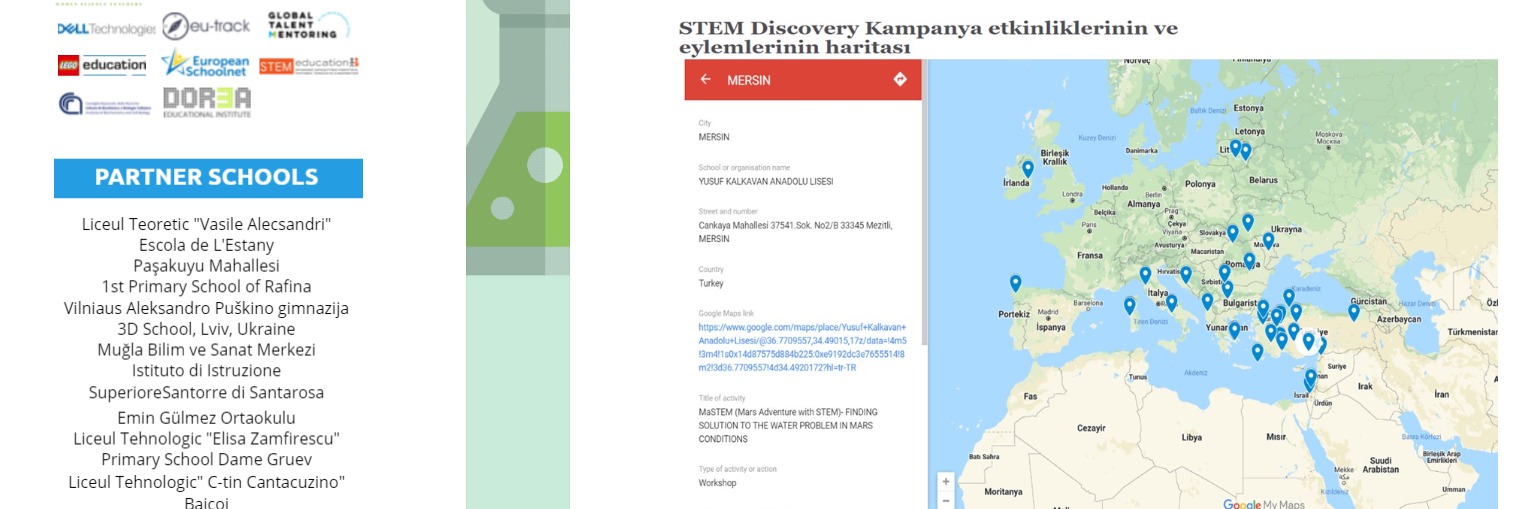This screenshot has height=509, width=1516.
Task: Select the map pin on Sardinia
Action: click(x=1130, y=306)
